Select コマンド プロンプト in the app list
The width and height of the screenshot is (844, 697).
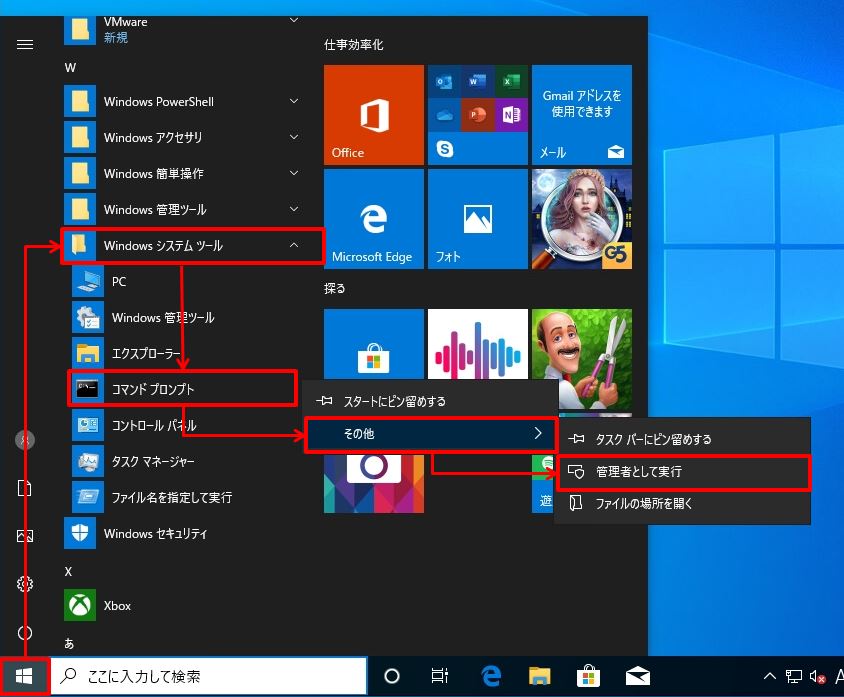pyautogui.click(x=183, y=388)
